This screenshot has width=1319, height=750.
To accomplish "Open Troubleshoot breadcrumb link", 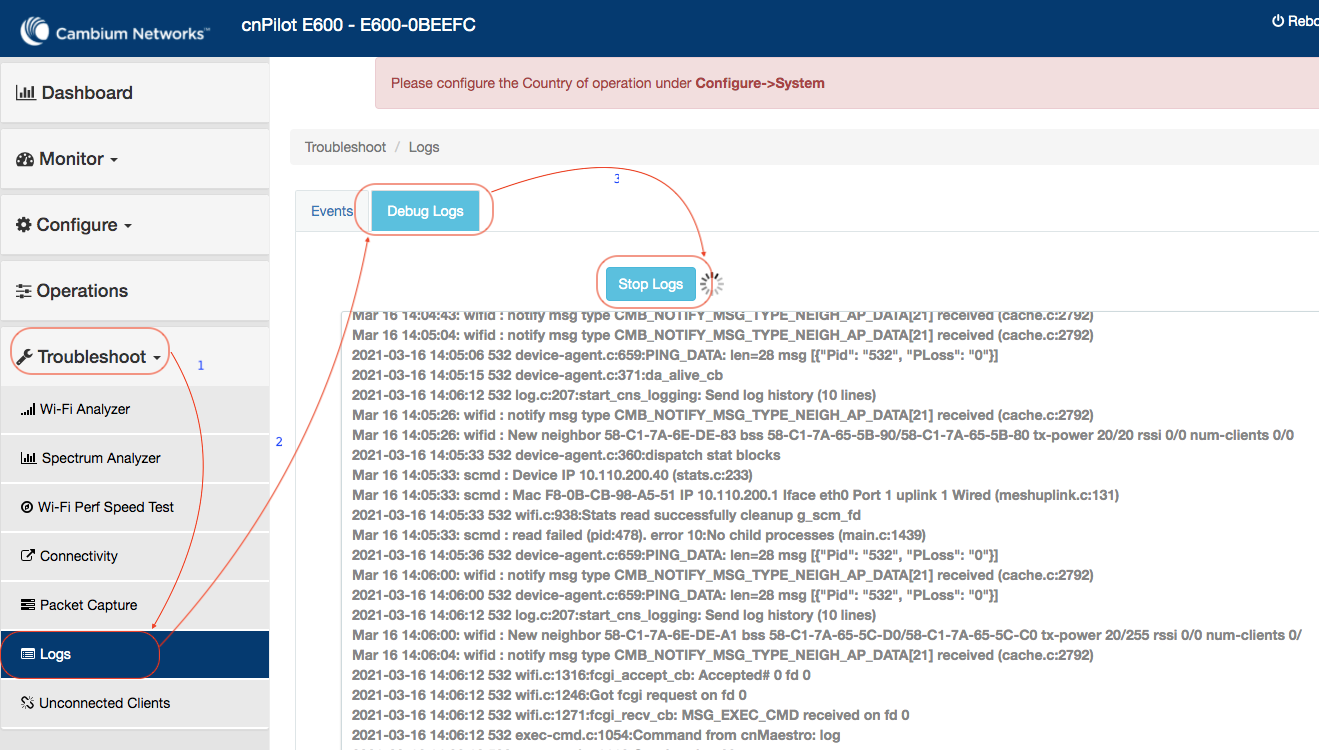I will pos(345,147).
